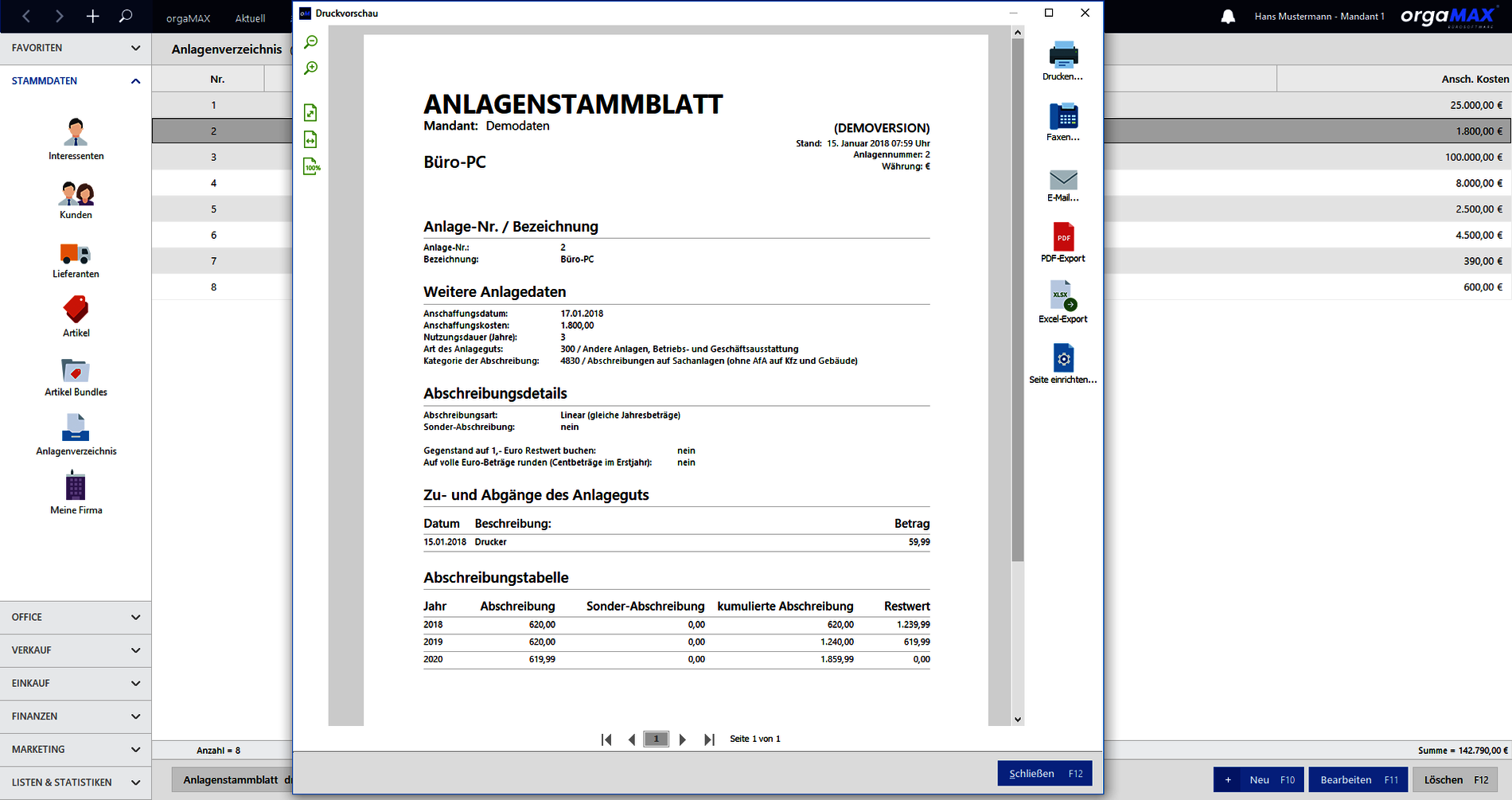Go back with the left arrow
The height and width of the screenshot is (800, 1512).
(26, 16)
